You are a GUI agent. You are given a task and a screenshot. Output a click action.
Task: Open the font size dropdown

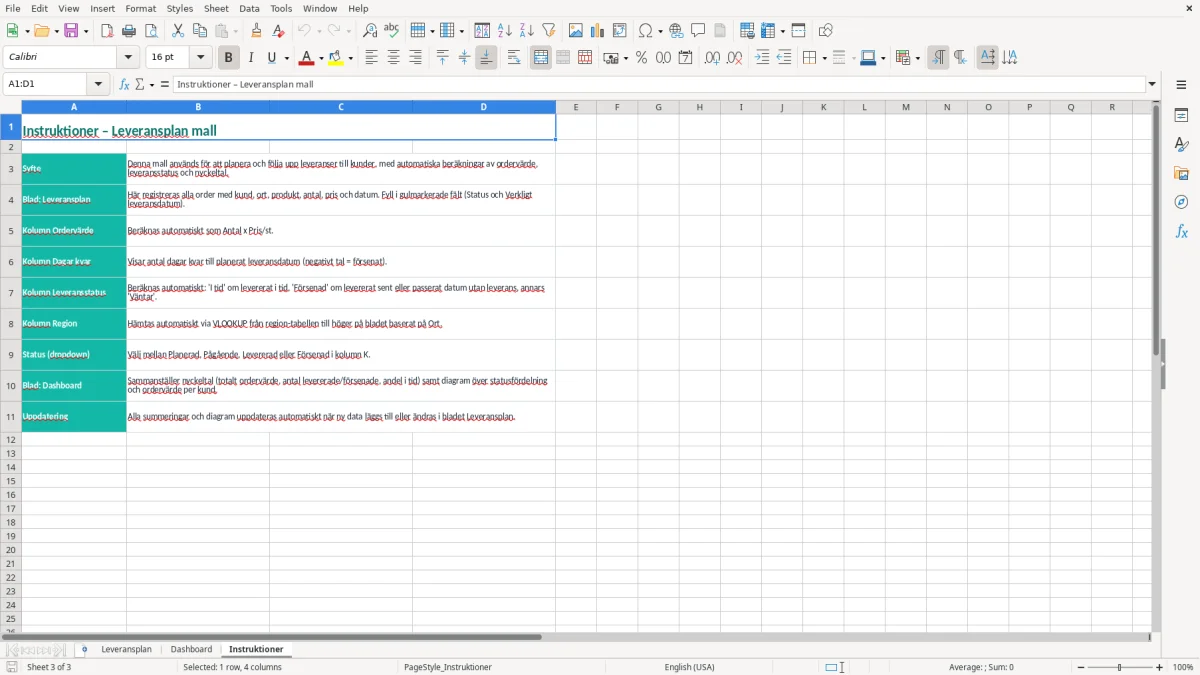click(200, 58)
